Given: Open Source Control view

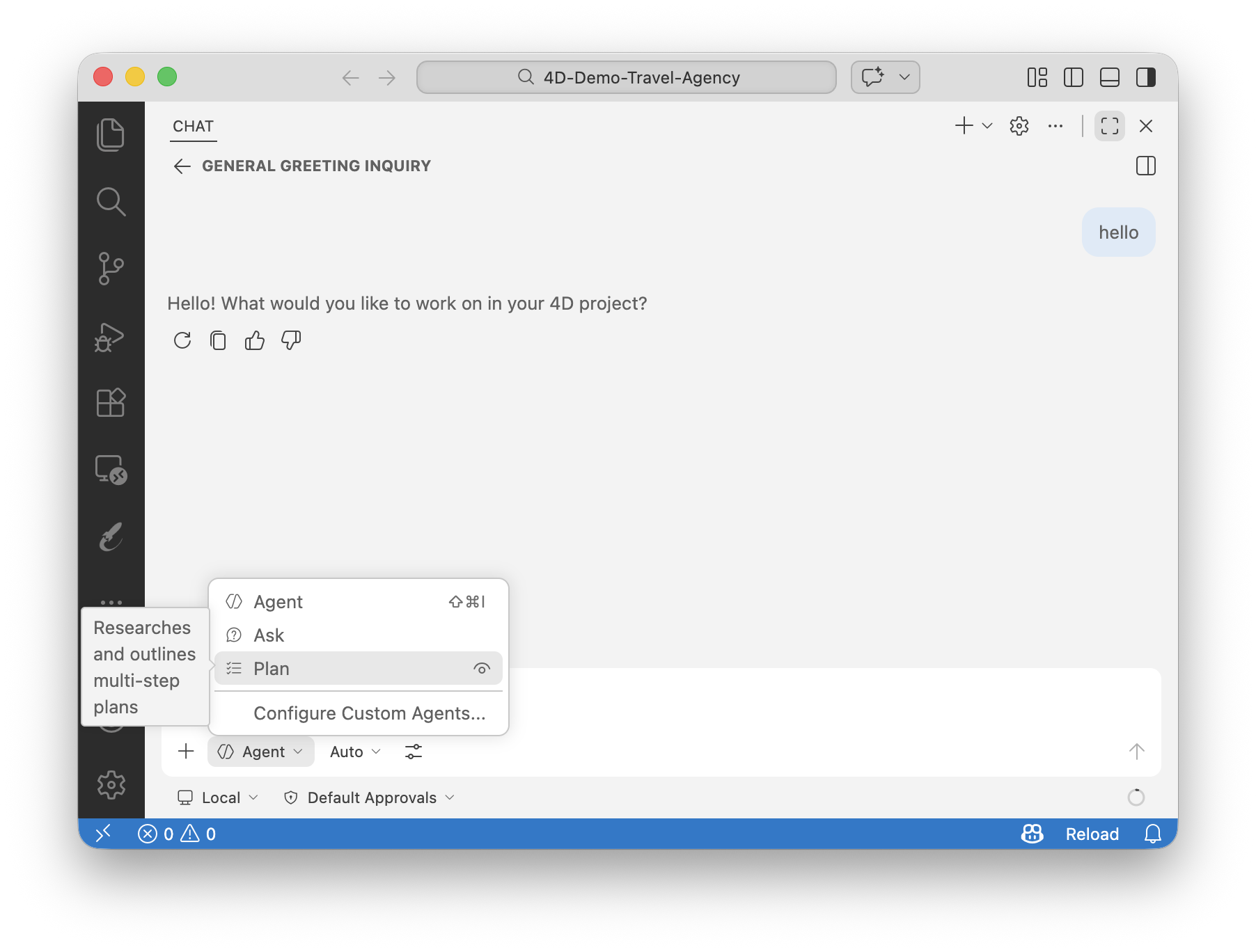Looking at the screenshot, I should (111, 269).
